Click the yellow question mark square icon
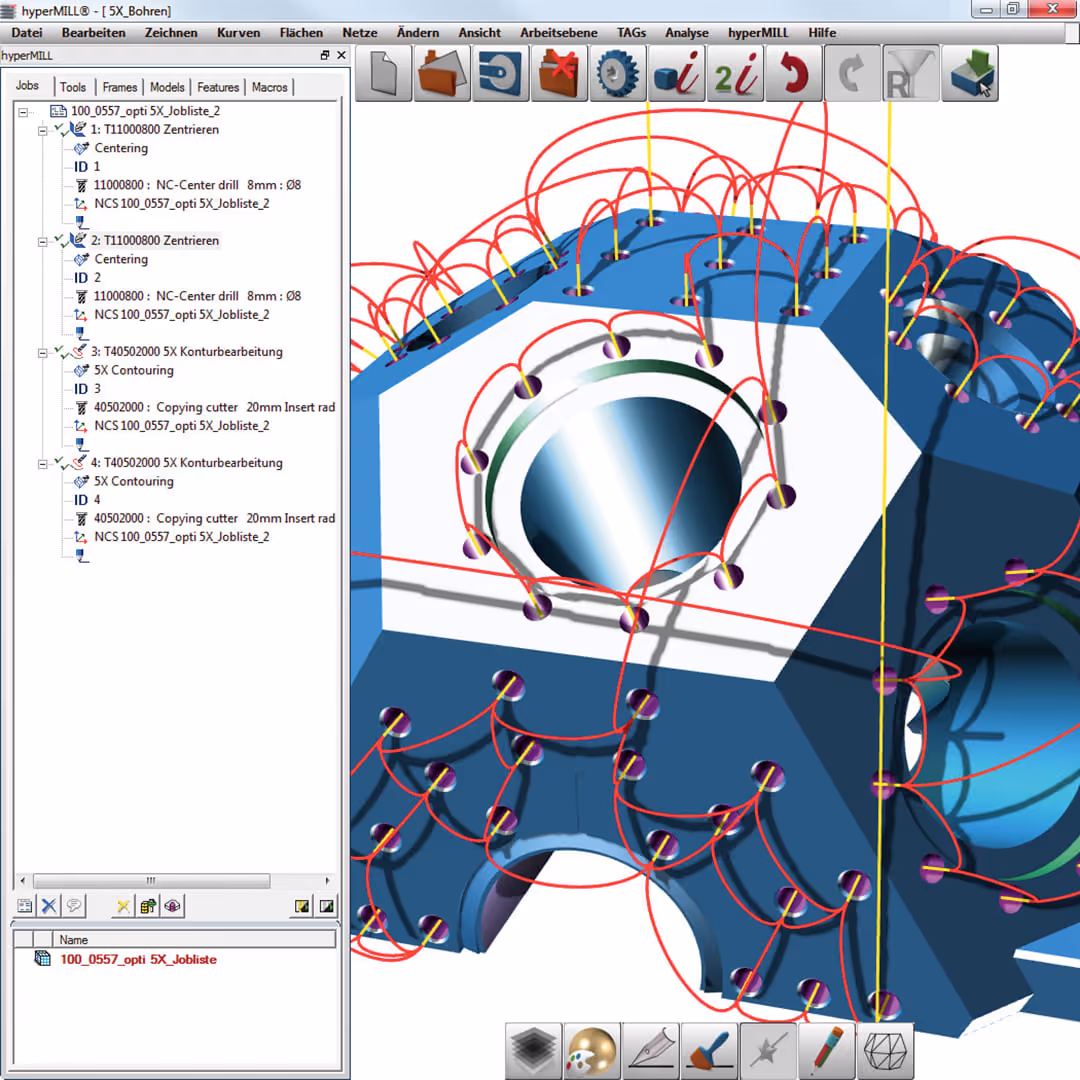Viewport: 1080px width, 1080px height. tap(302, 906)
